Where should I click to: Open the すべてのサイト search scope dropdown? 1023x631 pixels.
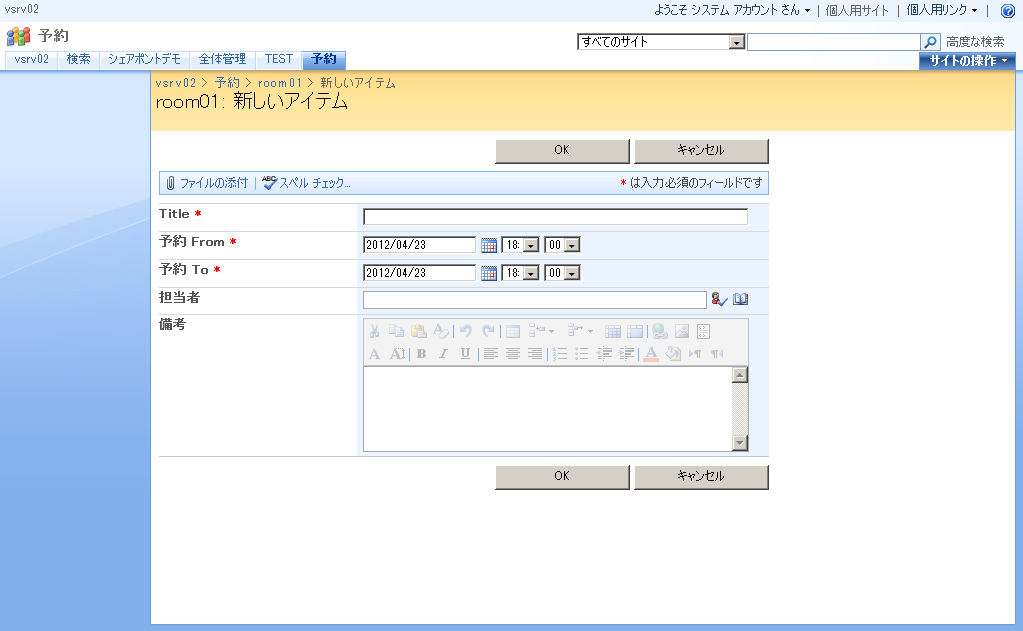[737, 42]
